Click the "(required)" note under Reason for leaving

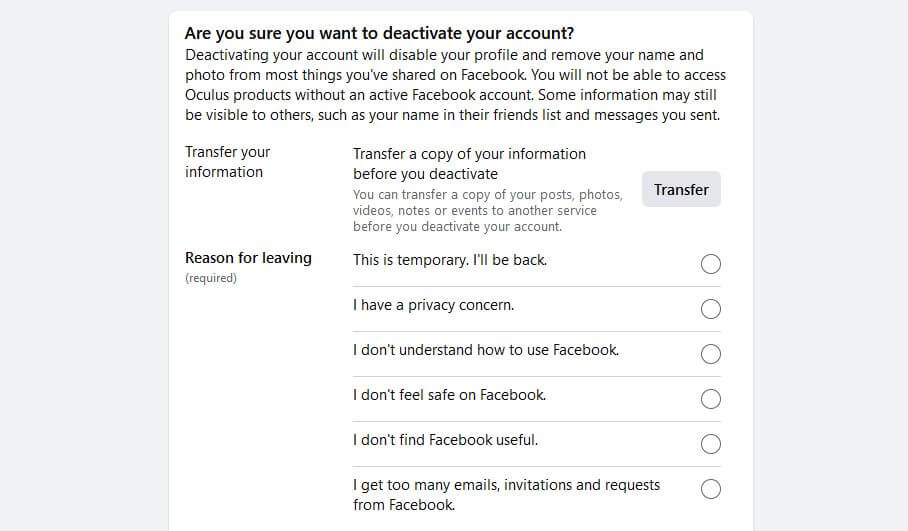tap(211, 278)
